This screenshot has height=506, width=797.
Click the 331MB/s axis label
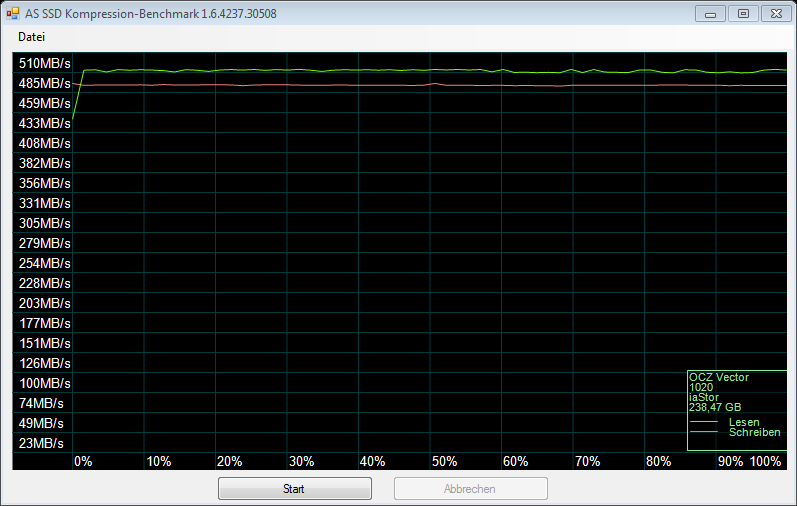tap(45, 203)
